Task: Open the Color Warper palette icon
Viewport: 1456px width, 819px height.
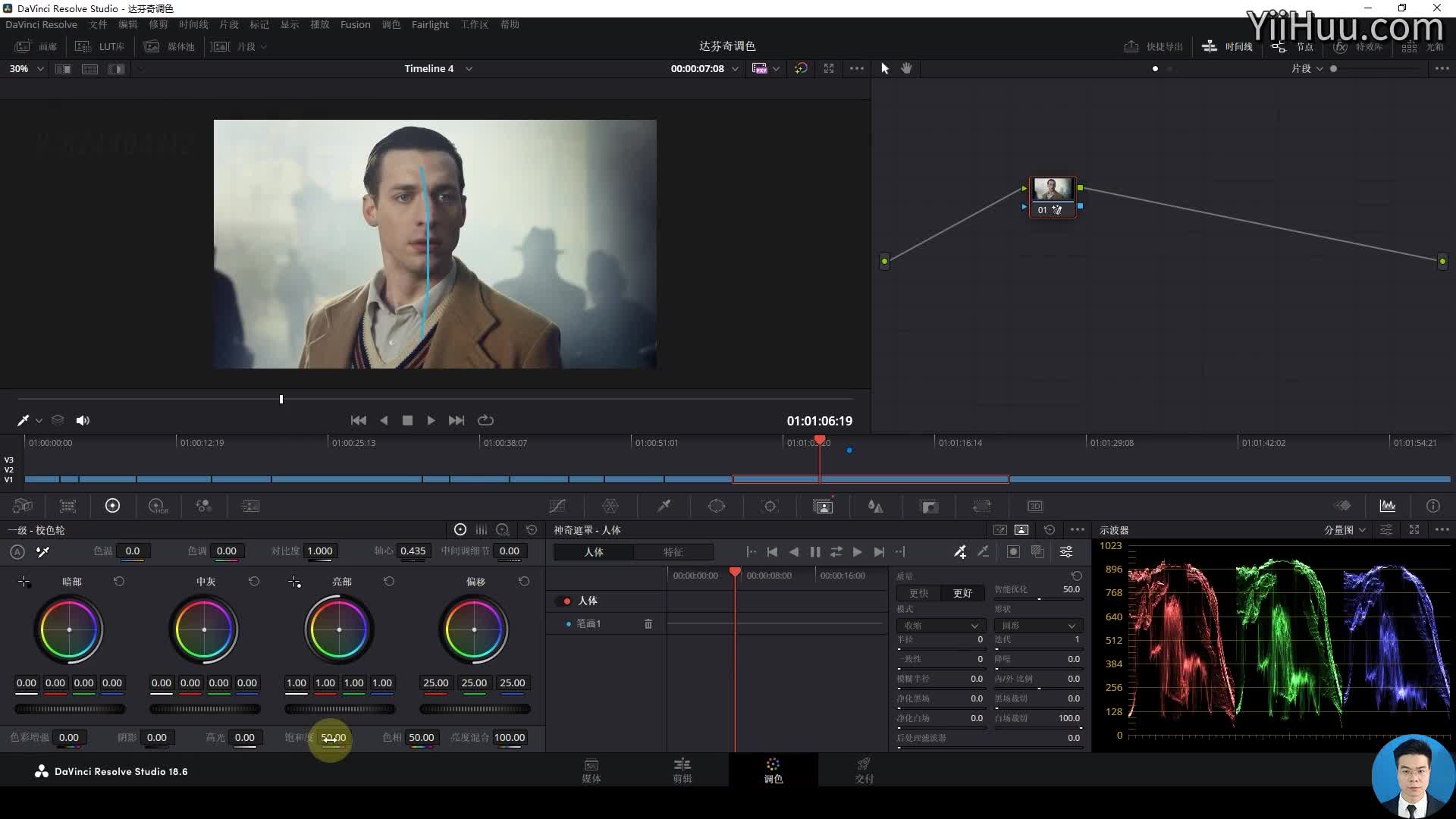Action: (610, 506)
